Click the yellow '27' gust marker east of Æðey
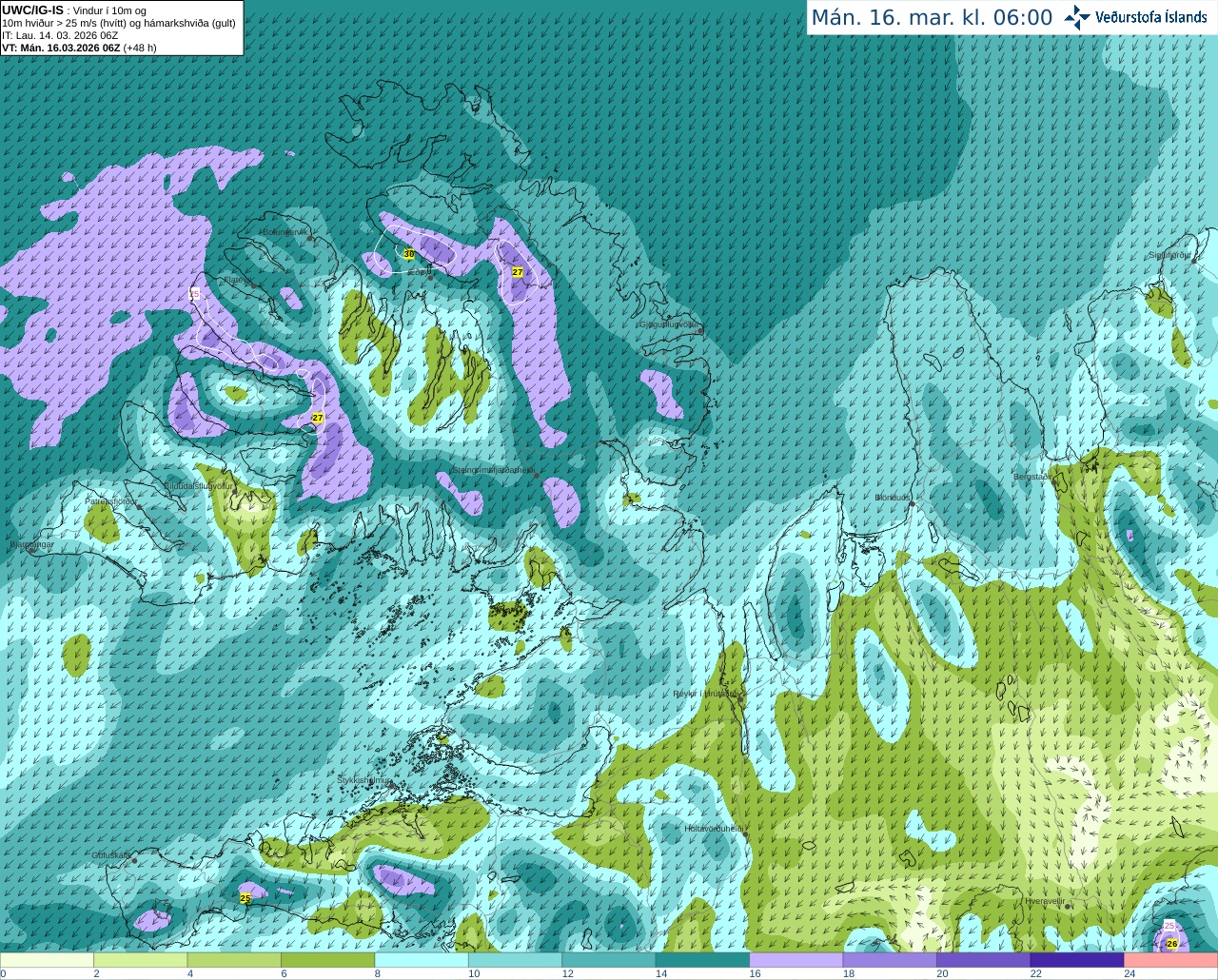The width and height of the screenshot is (1218, 980). [x=518, y=272]
